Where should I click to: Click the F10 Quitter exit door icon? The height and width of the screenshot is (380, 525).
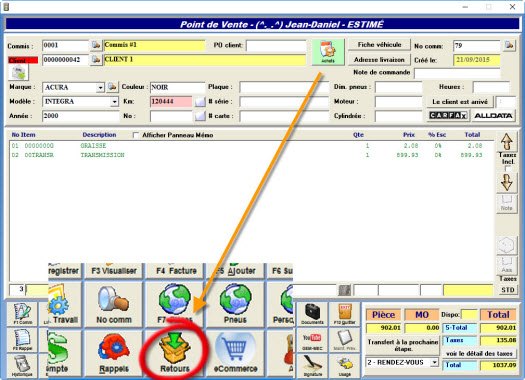[345, 313]
